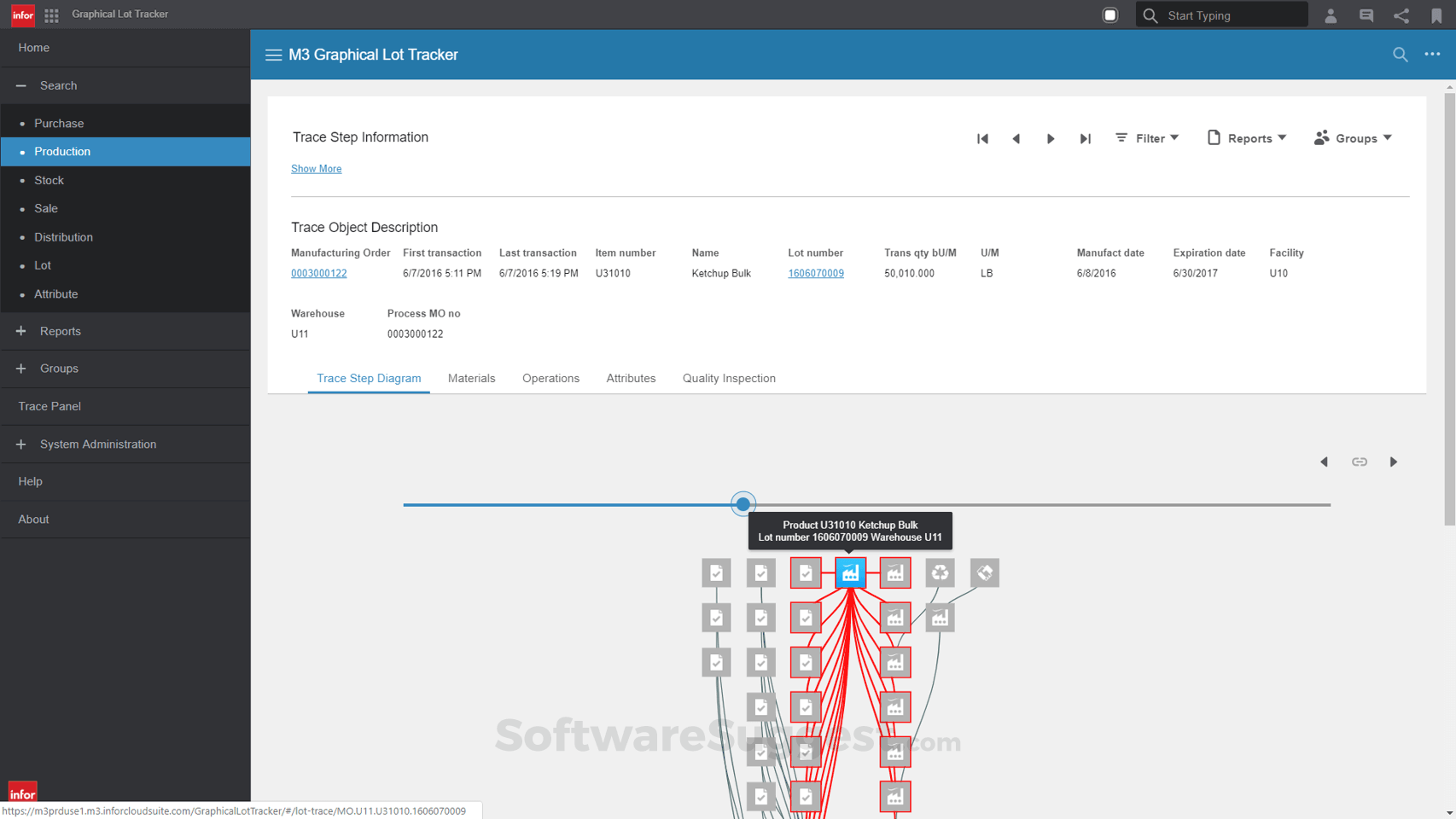Click the Expiration date value 6/30/2017
1456x819 pixels.
pos(1195,274)
